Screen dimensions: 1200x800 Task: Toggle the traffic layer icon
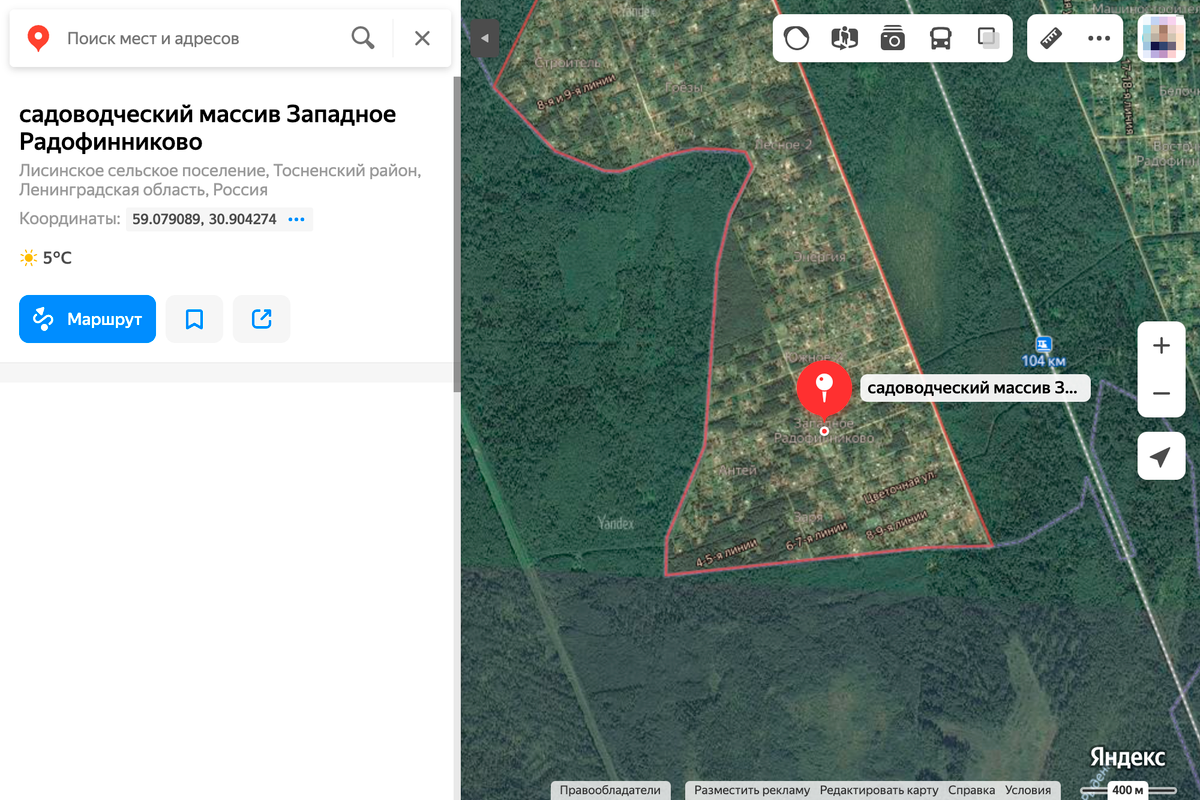[797, 39]
